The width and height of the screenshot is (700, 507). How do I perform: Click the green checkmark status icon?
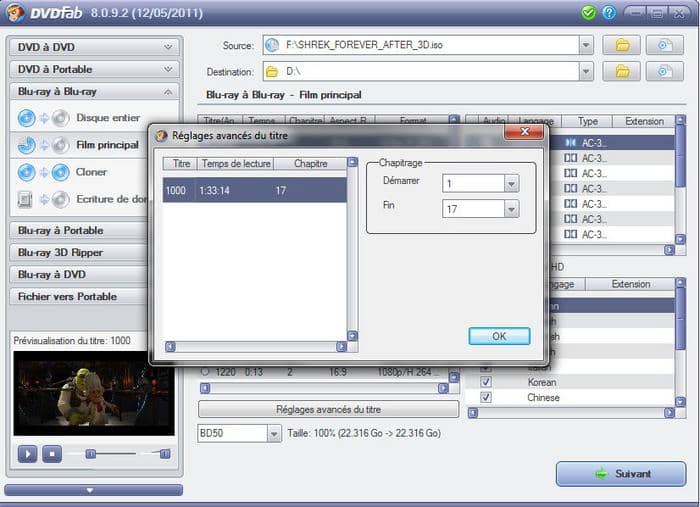coord(589,12)
